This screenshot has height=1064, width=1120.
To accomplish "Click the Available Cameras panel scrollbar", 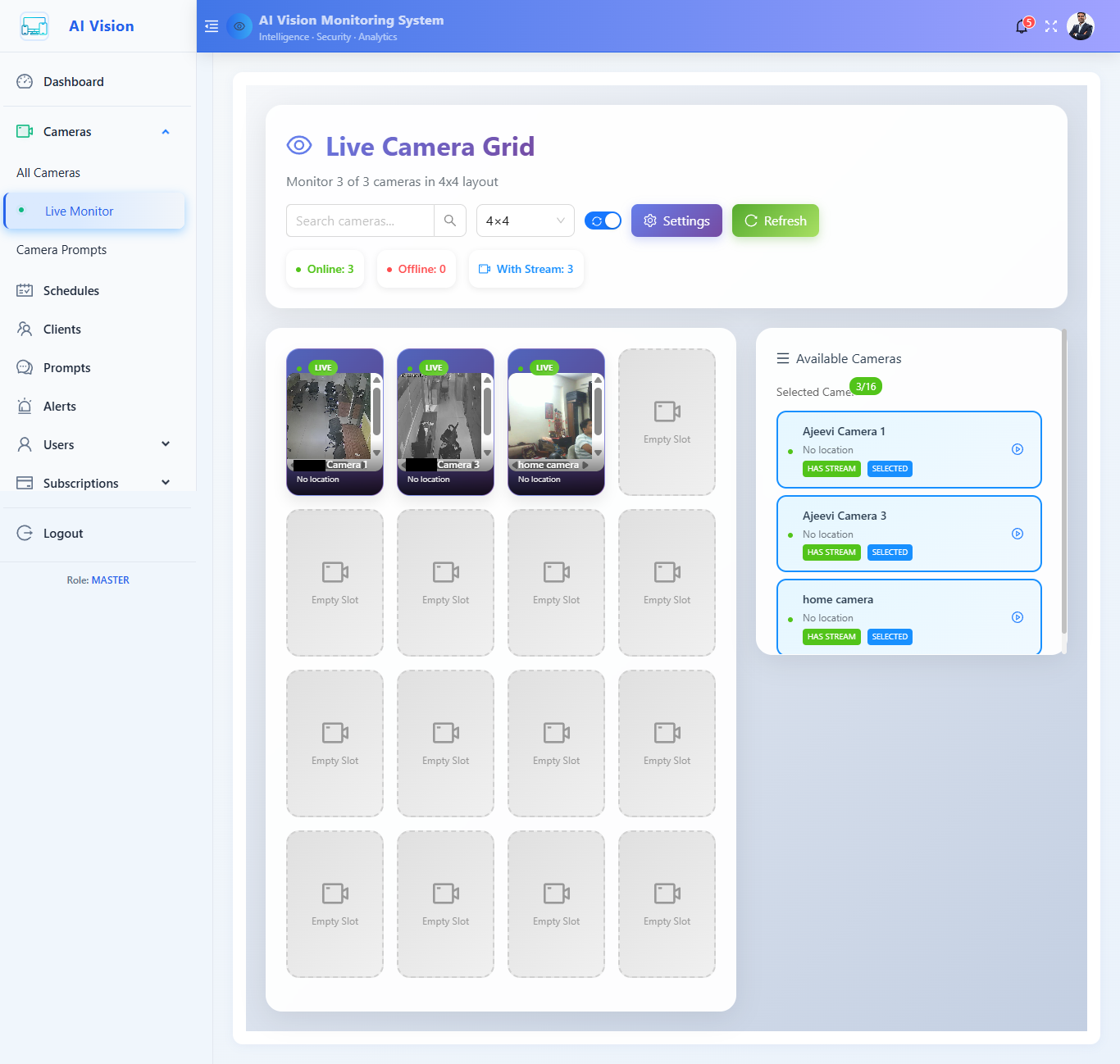I will click(x=1064, y=484).
